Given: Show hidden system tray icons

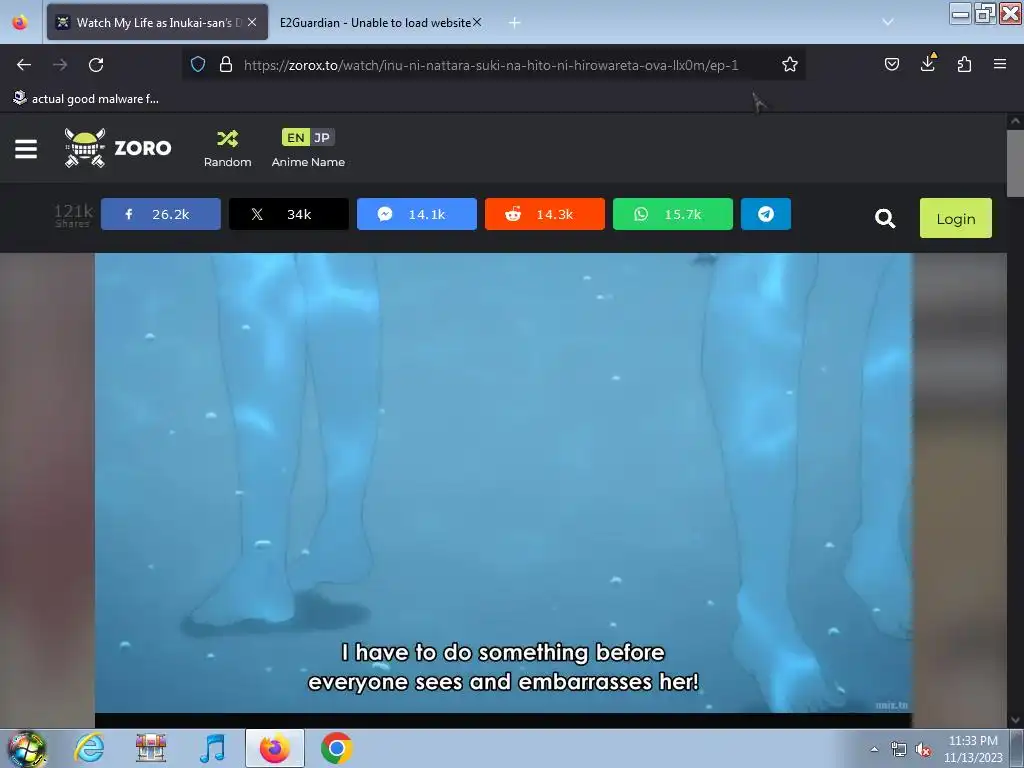Looking at the screenshot, I should click(874, 749).
